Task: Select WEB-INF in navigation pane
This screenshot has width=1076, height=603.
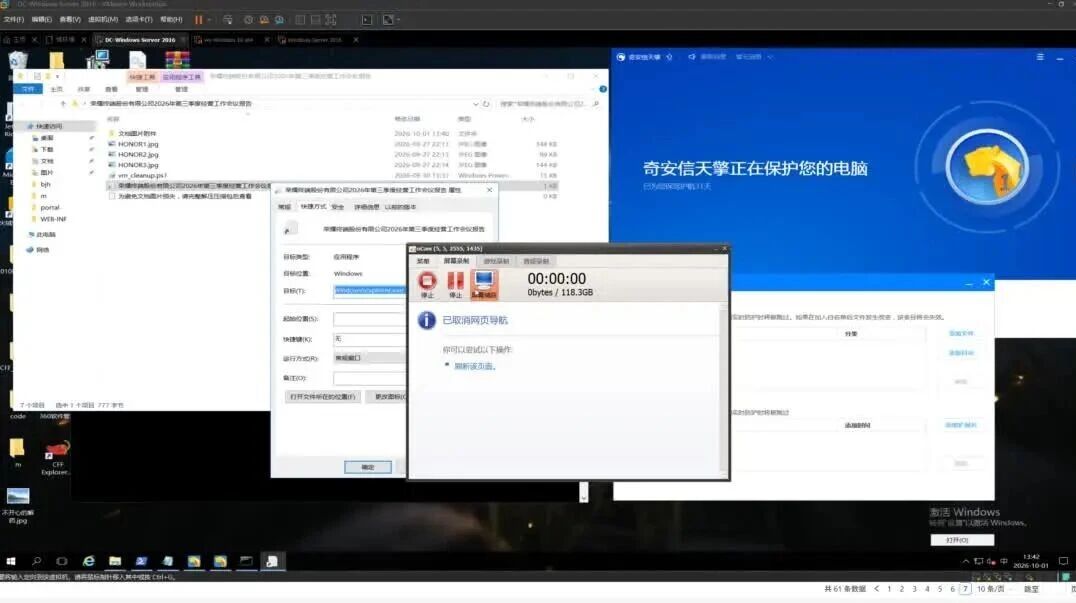Action: pos(53,220)
